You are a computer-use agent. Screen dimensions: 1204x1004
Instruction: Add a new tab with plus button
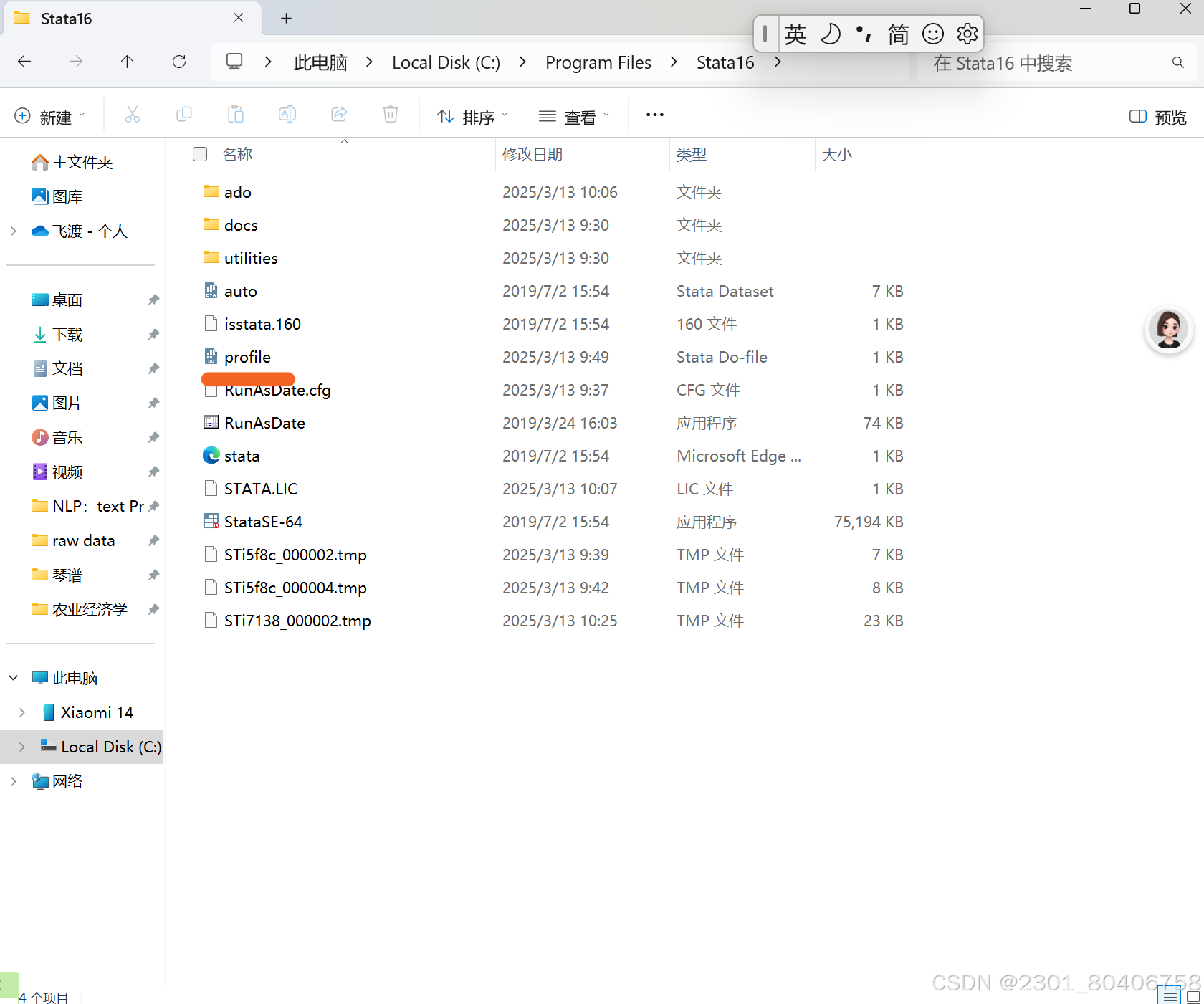coord(286,19)
